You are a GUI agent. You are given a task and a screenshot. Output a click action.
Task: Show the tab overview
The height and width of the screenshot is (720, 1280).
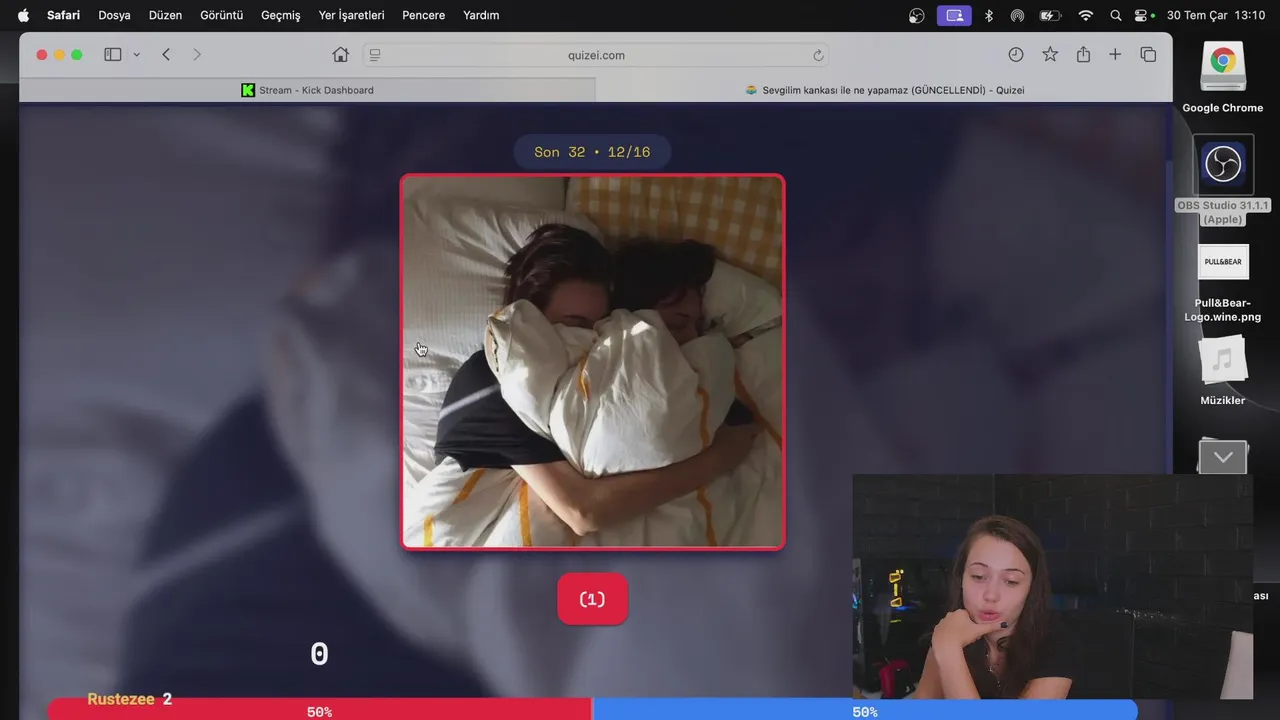(1148, 55)
